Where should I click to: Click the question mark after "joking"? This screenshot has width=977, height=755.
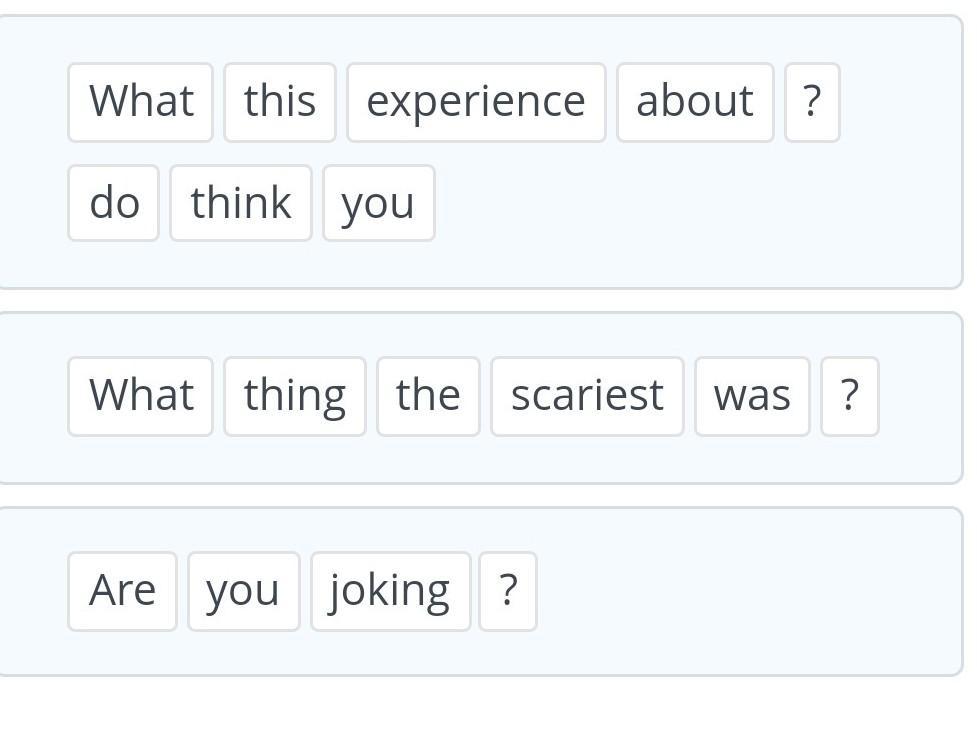click(508, 591)
